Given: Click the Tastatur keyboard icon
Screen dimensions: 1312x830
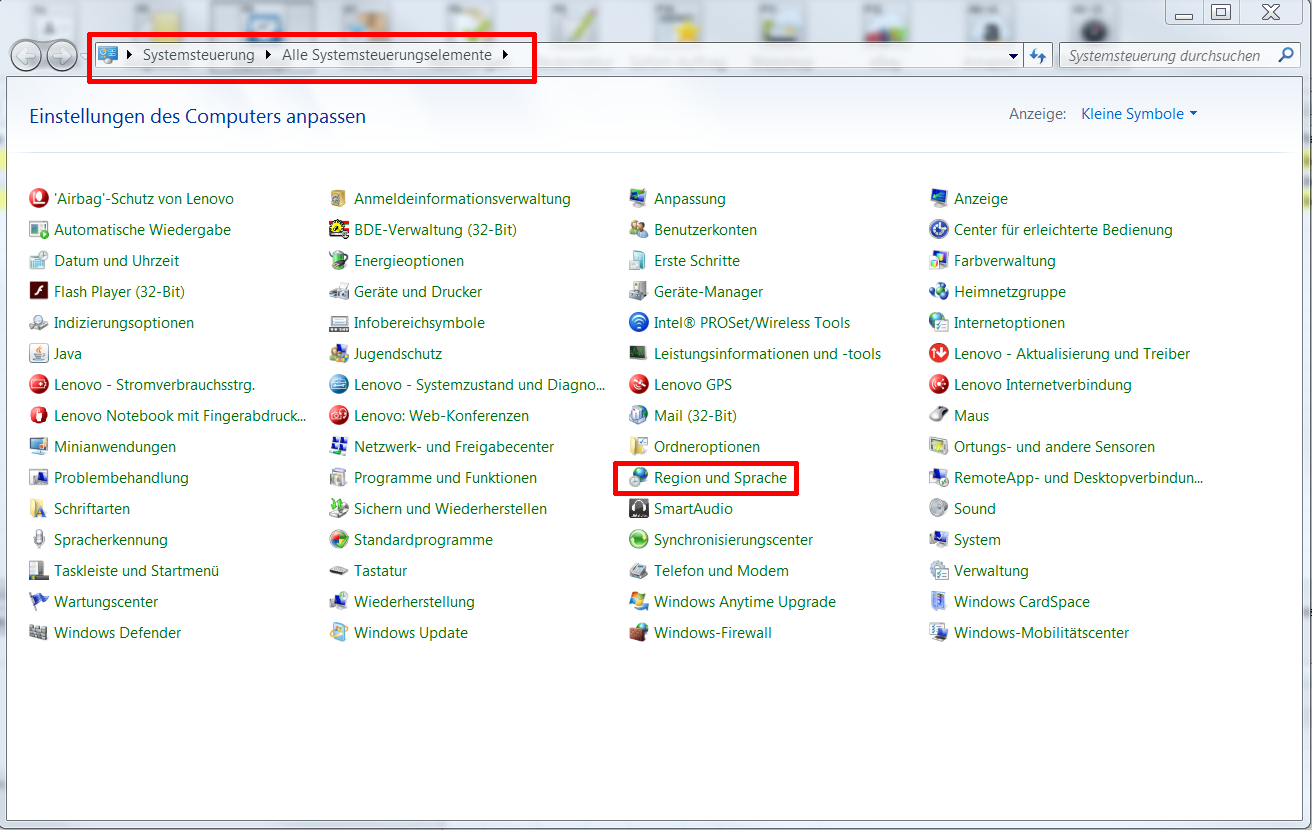Looking at the screenshot, I should coord(338,570).
